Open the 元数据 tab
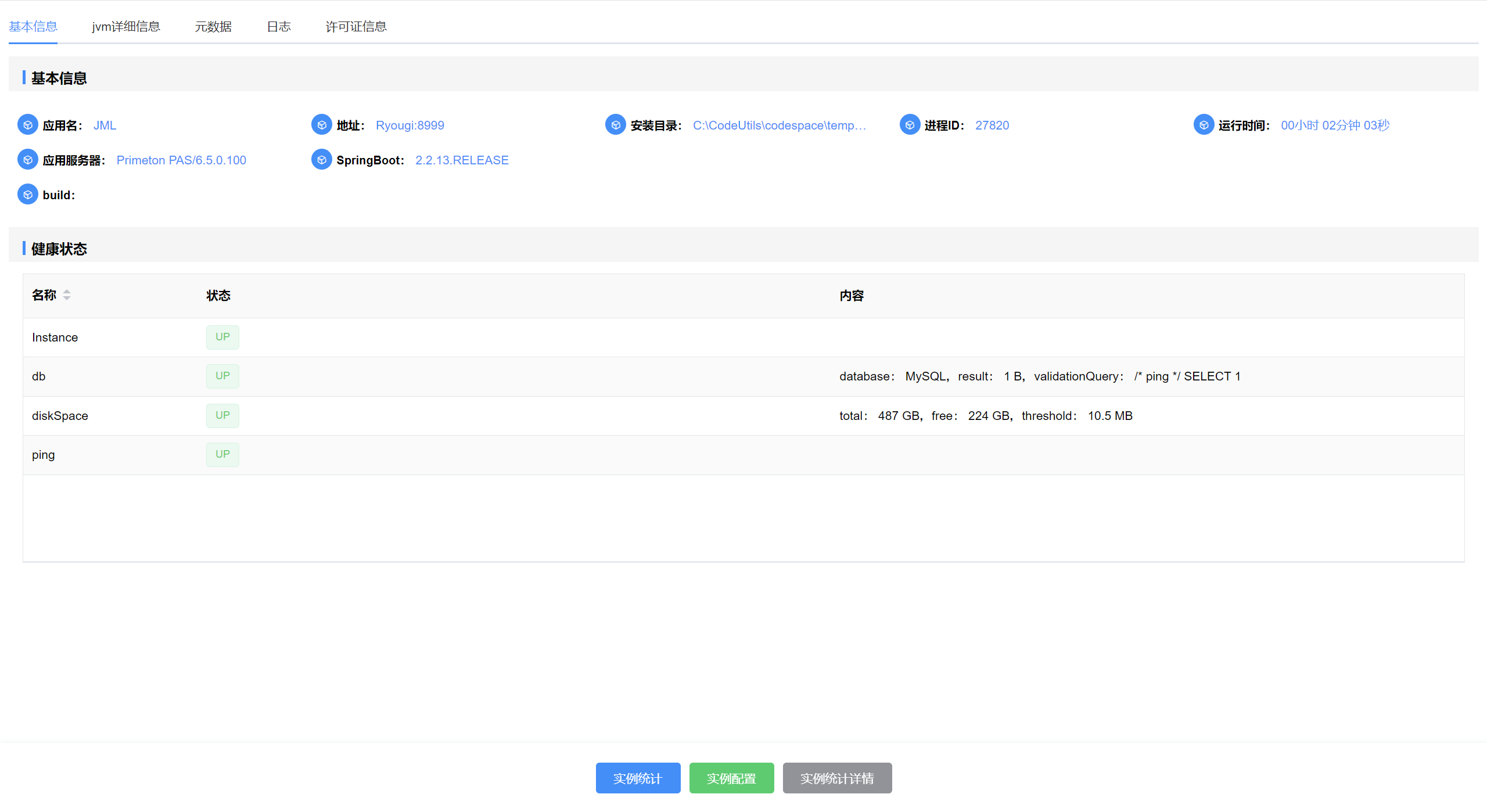 click(x=213, y=27)
